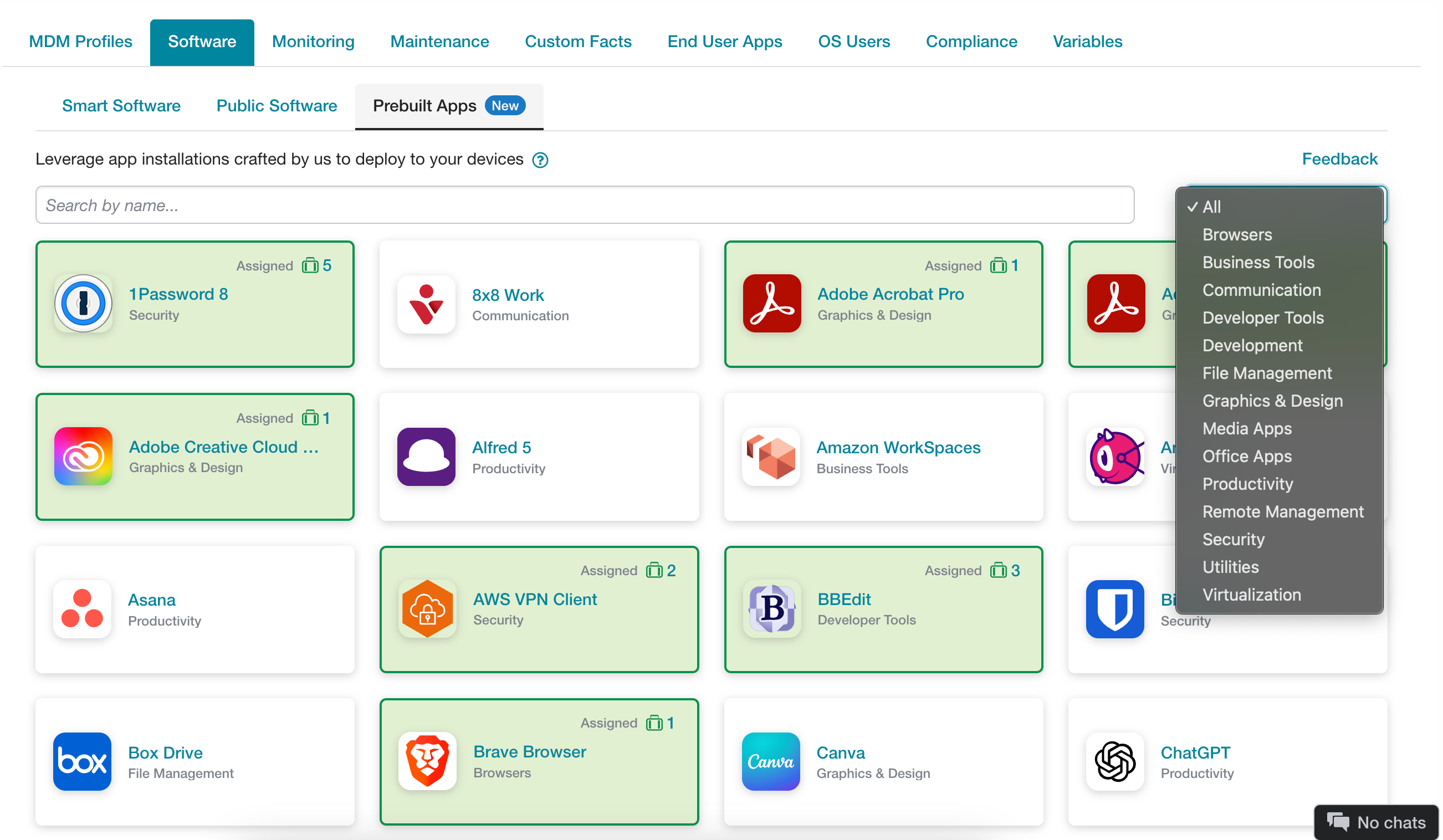Image resolution: width=1443 pixels, height=840 pixels.
Task: Open the ChatGPT title link
Action: point(1195,753)
